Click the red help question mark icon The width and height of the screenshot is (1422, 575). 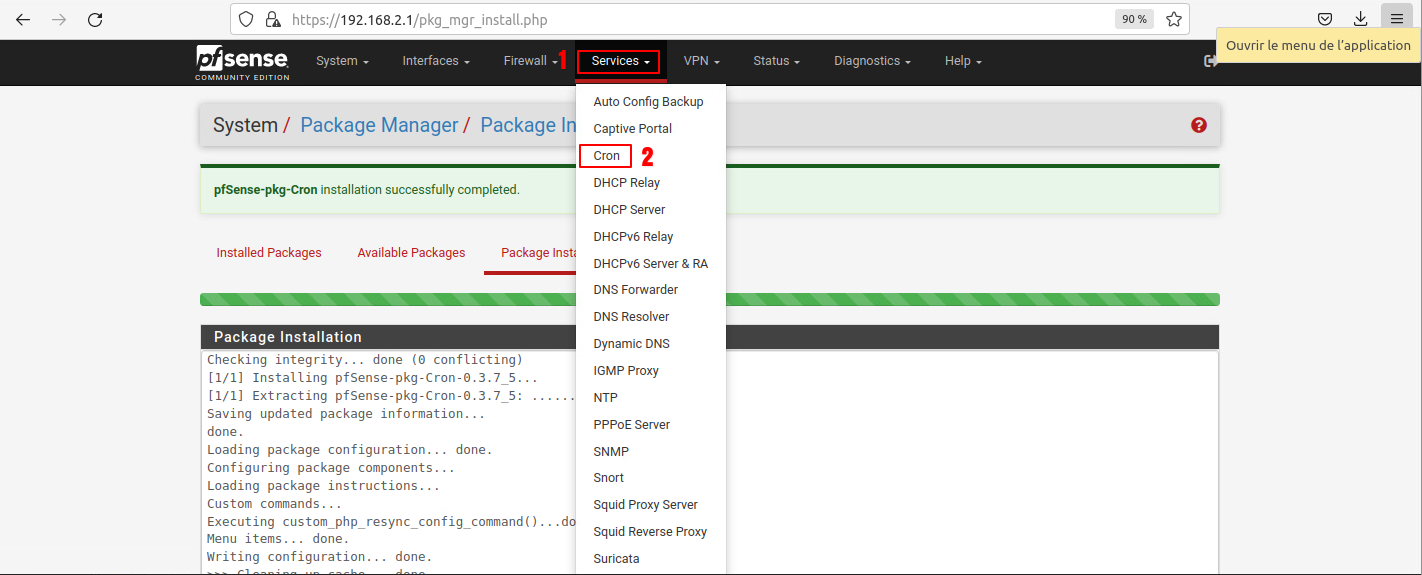pyautogui.click(x=1199, y=125)
